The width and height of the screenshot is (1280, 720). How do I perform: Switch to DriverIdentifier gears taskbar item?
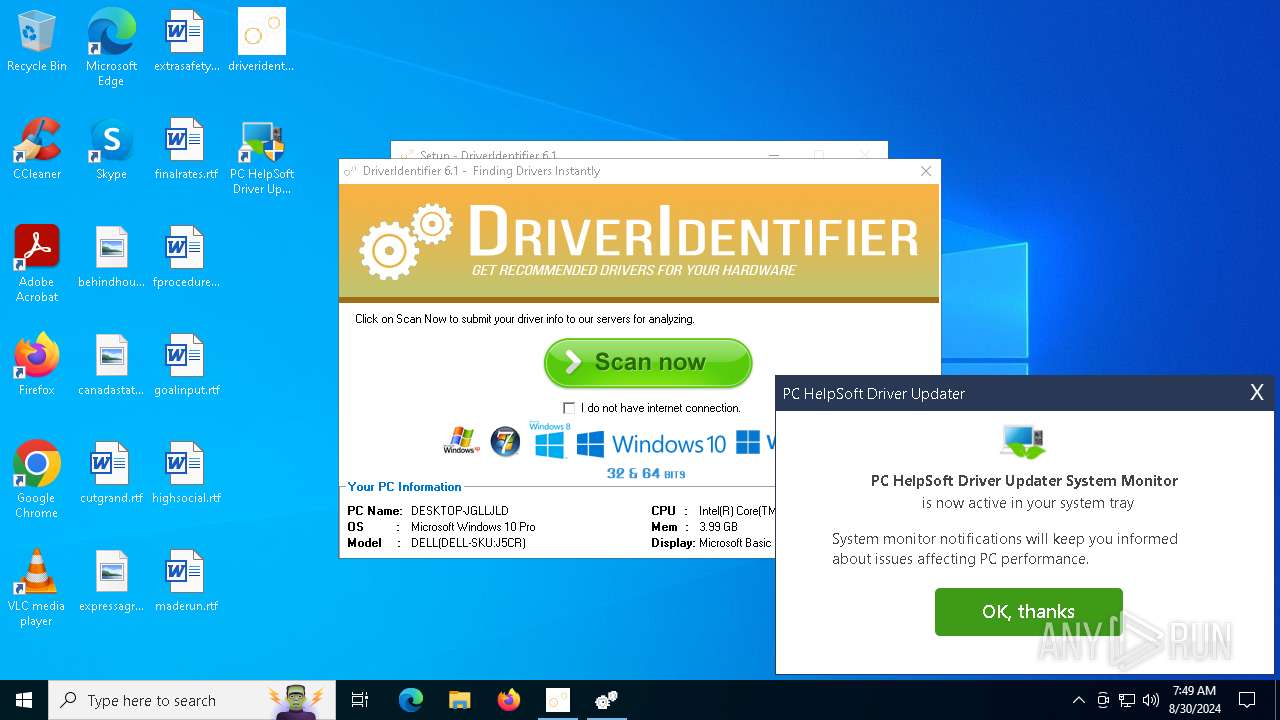tap(606, 700)
